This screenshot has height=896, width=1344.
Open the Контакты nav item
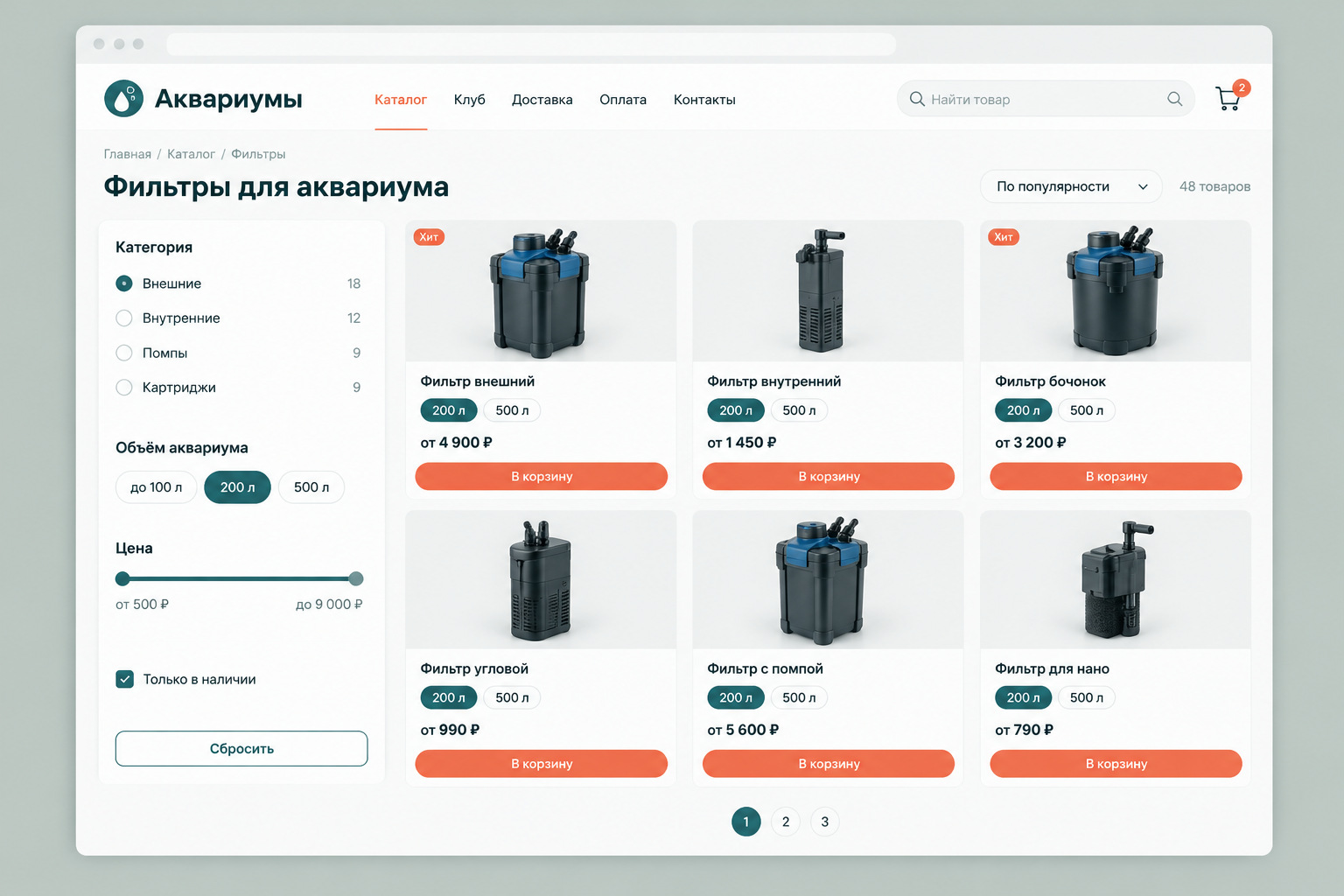point(704,100)
